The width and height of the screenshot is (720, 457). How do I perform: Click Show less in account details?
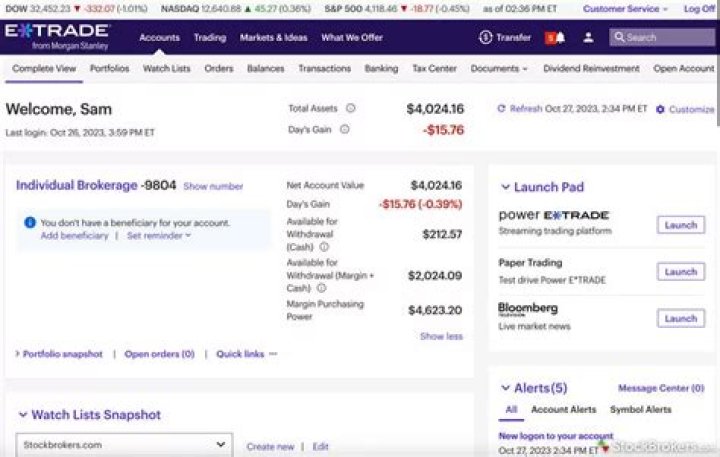[441, 336]
